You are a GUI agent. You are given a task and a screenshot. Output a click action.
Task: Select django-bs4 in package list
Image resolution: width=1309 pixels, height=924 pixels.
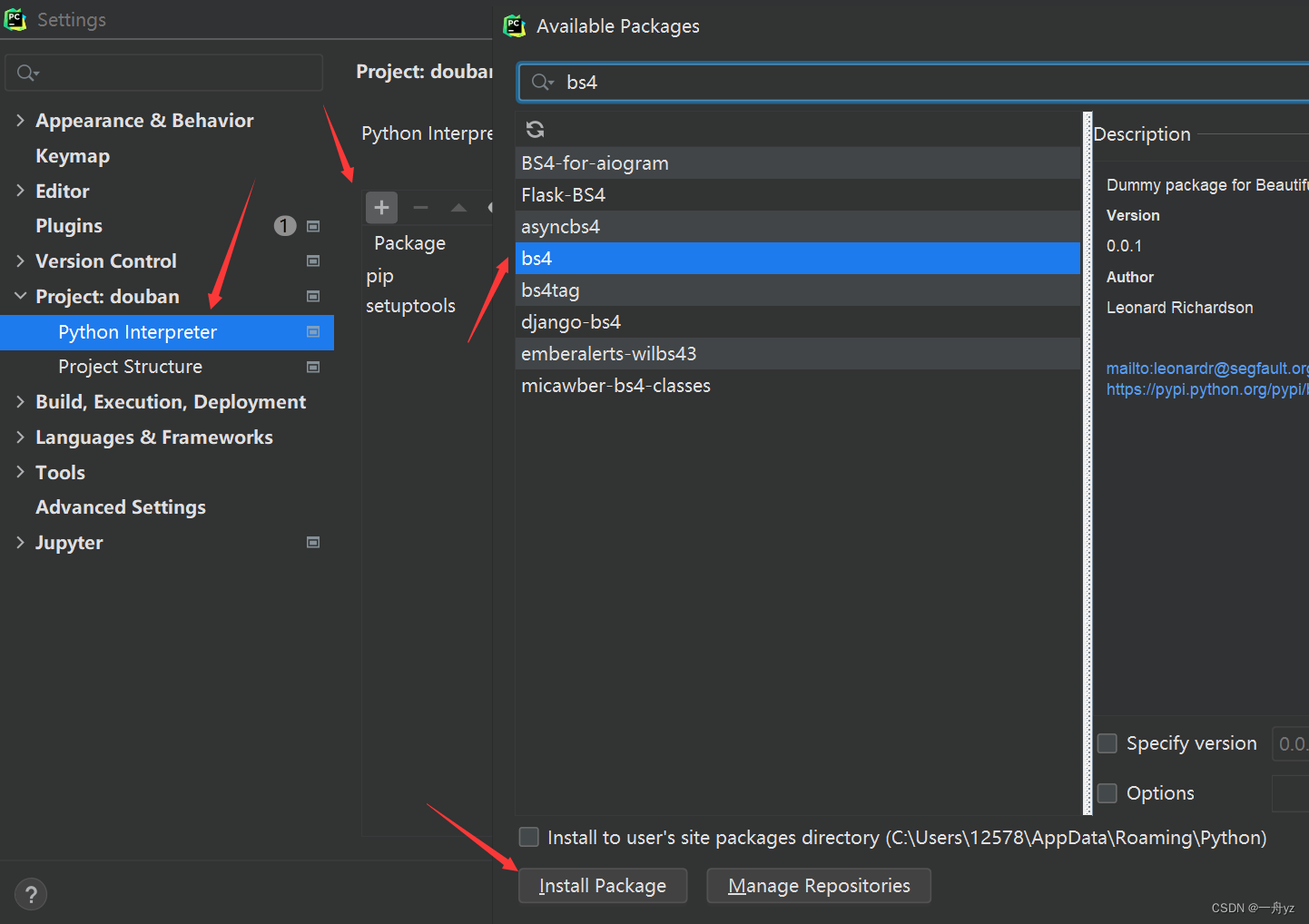798,322
